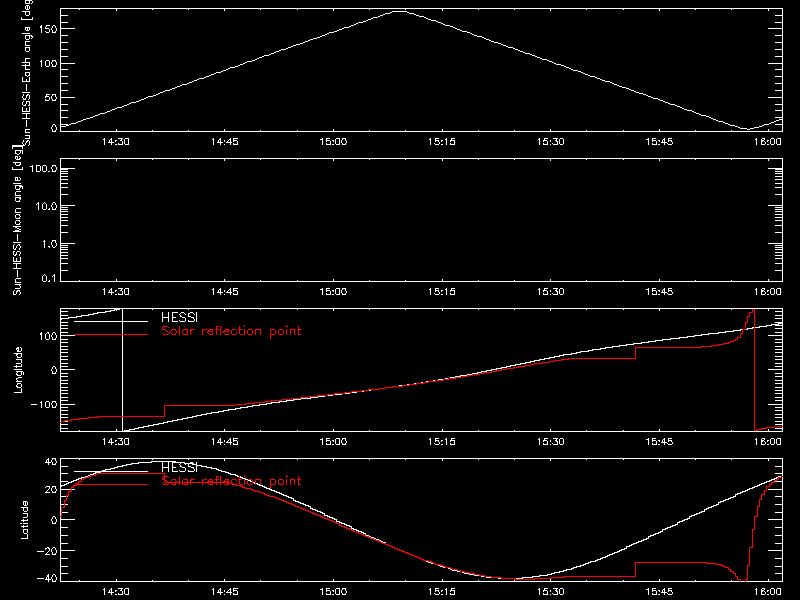The width and height of the screenshot is (800, 600).
Task: Click 40 tick on Latitude axis
Action: click(51, 462)
